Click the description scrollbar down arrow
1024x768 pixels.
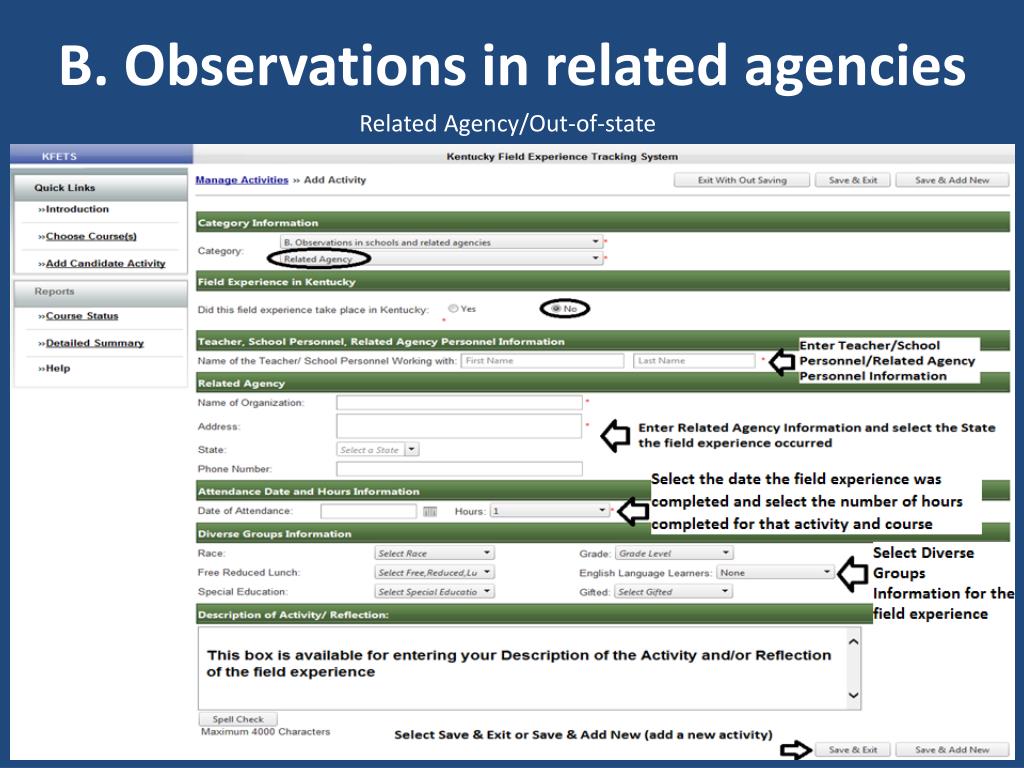[x=853, y=696]
